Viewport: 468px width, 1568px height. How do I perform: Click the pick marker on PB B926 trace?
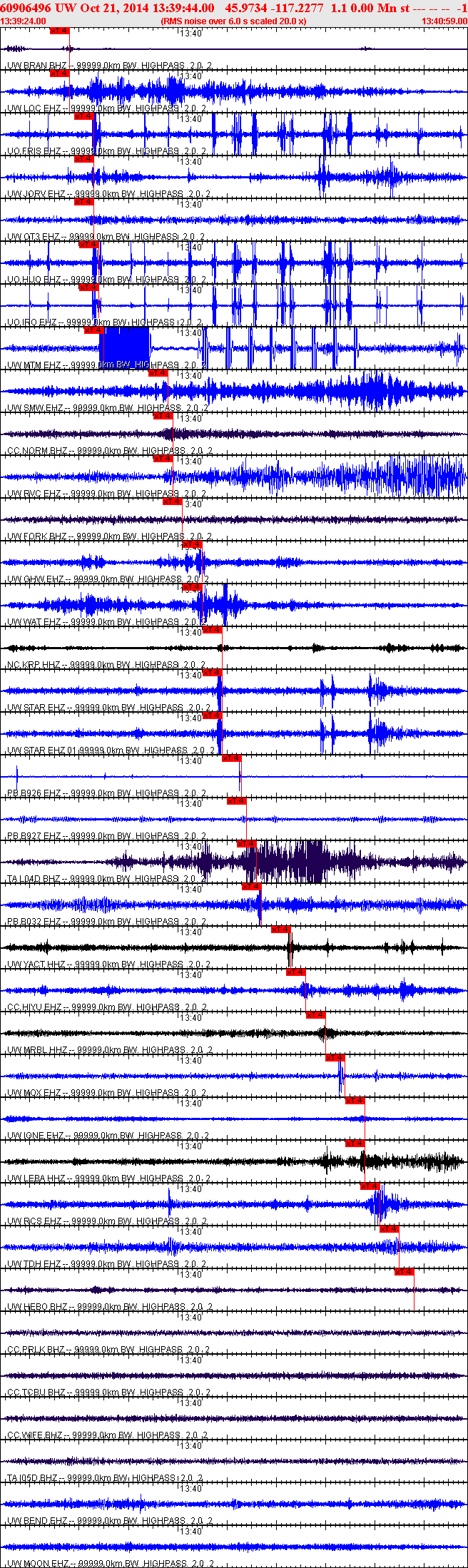[232, 758]
